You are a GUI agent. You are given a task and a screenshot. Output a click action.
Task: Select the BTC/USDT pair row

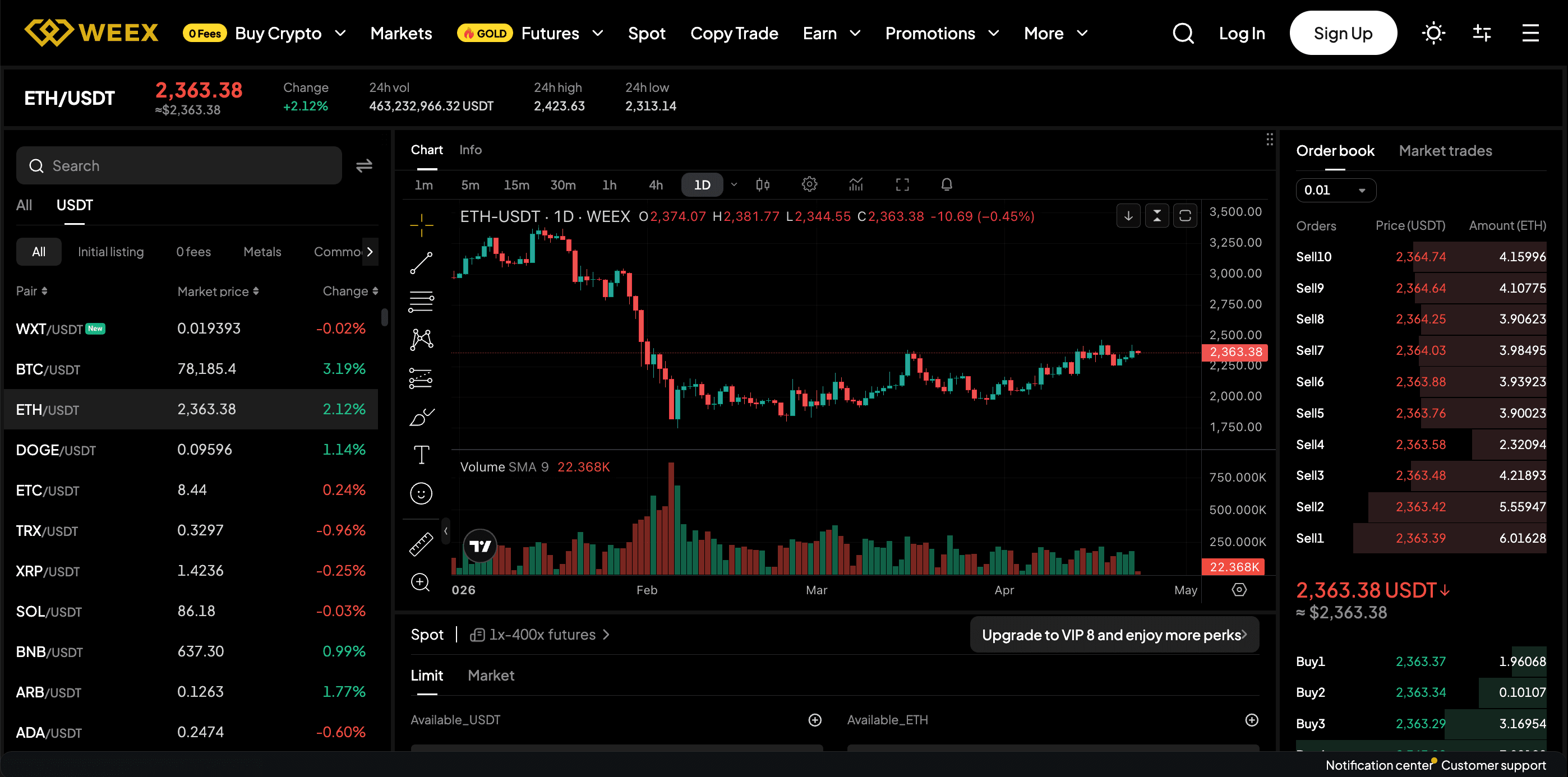(x=191, y=369)
